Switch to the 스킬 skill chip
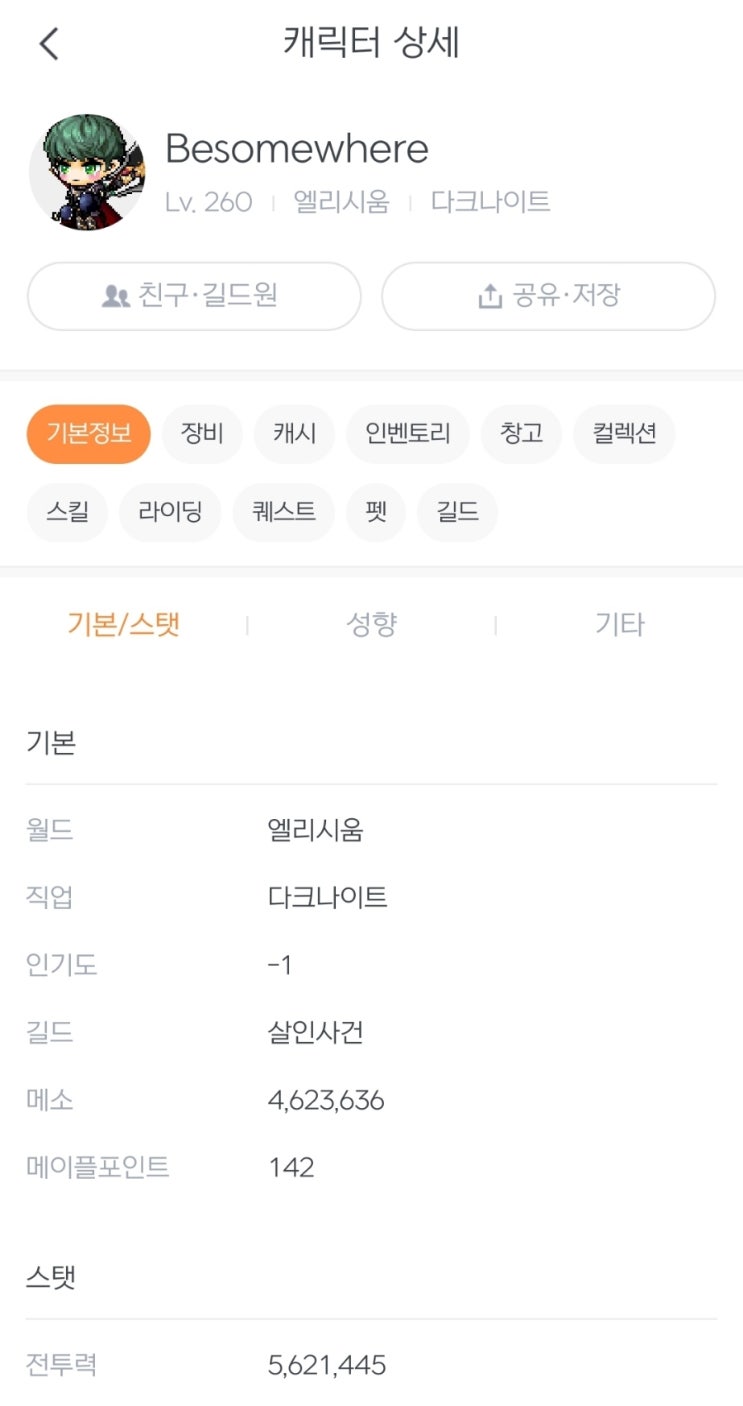Screen dimensions: 743x1406 [67, 513]
